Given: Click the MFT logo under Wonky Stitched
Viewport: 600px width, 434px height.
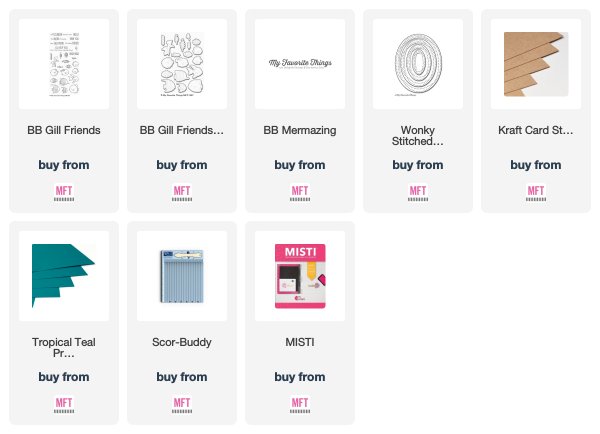Looking at the screenshot, I should click(x=418, y=193).
